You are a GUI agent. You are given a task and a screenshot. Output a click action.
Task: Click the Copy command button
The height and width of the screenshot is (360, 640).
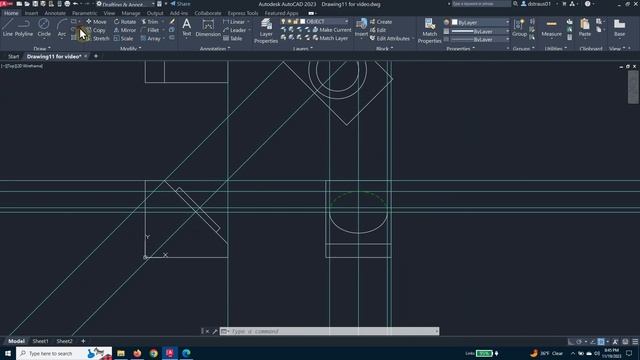96,30
